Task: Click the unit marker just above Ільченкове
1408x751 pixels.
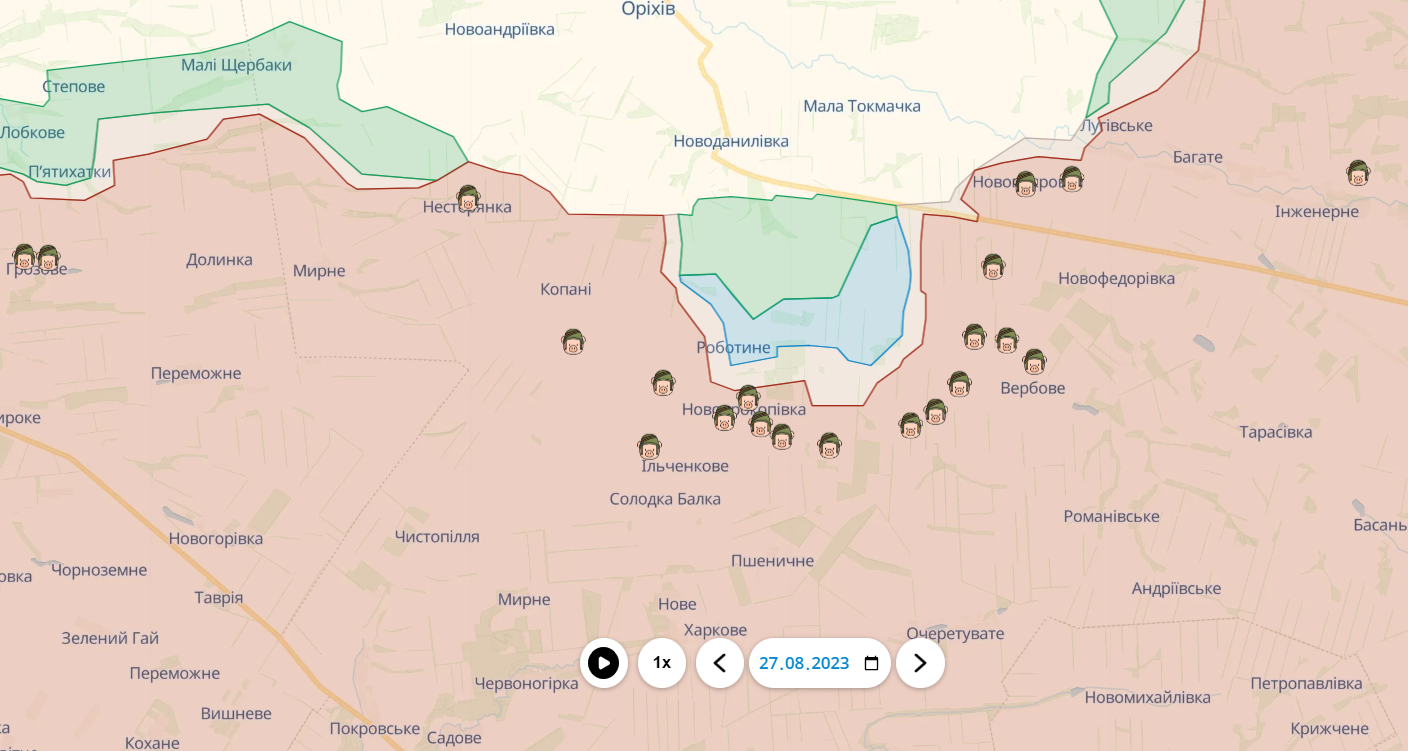Action: pyautogui.click(x=649, y=447)
